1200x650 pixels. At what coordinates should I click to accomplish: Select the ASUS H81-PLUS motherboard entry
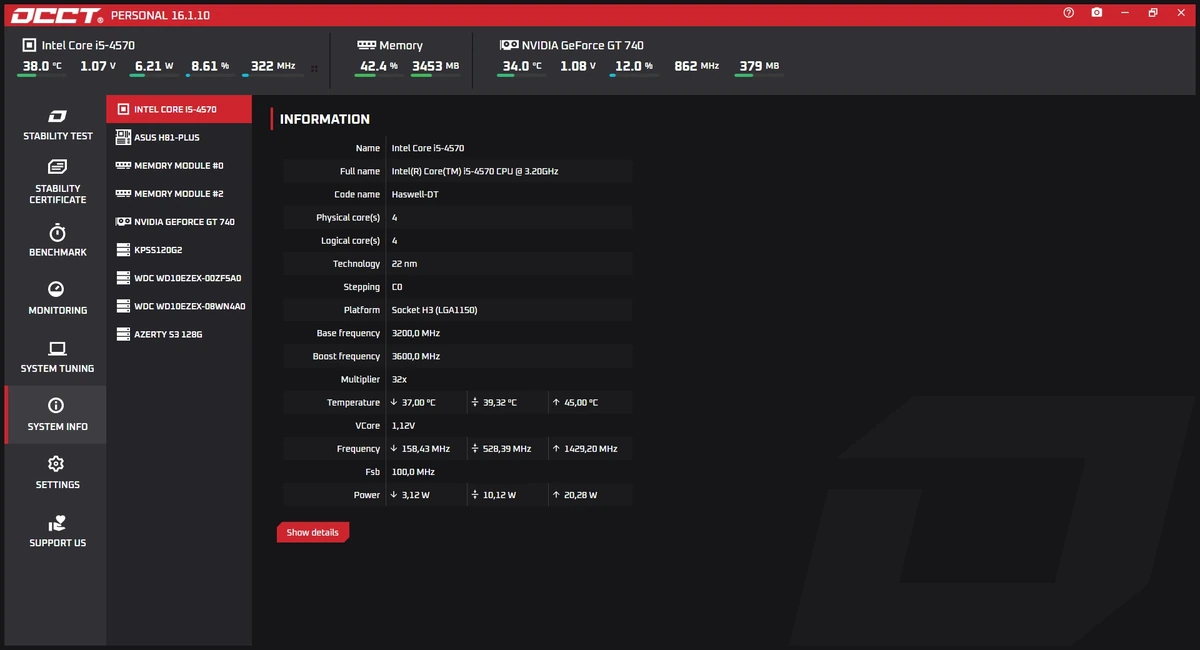pyautogui.click(x=179, y=137)
